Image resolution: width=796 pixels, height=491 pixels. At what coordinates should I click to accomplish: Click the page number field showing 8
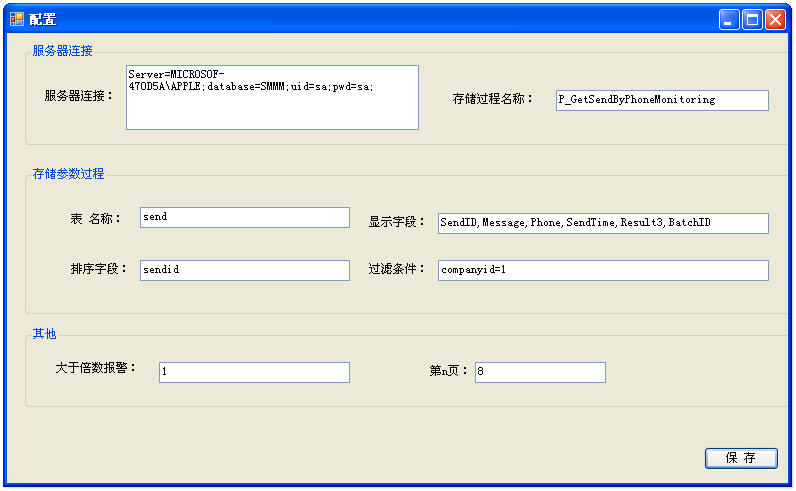tap(540, 372)
